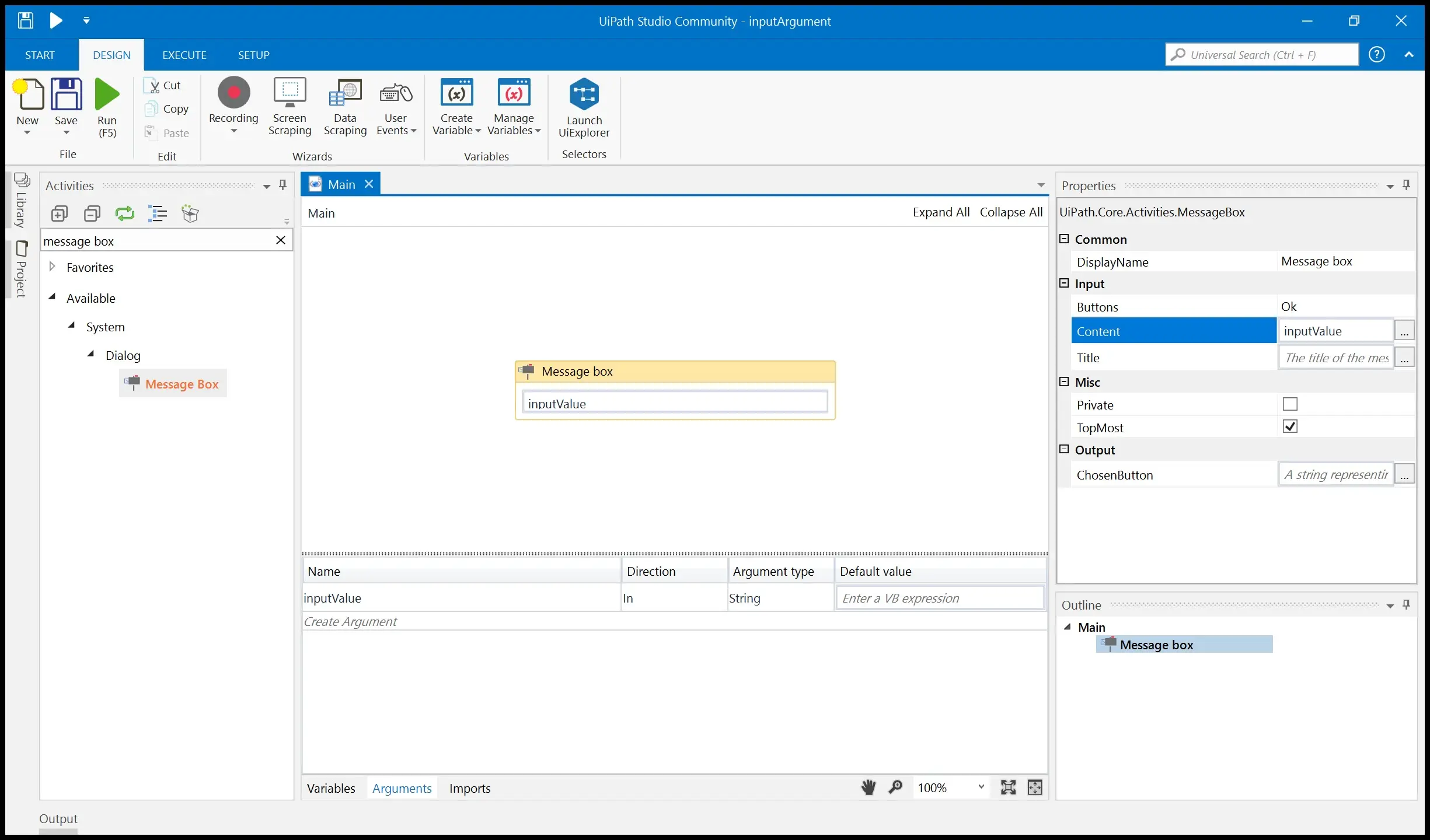Click the Paste command
Image resolution: width=1430 pixels, height=840 pixels.
168,133
